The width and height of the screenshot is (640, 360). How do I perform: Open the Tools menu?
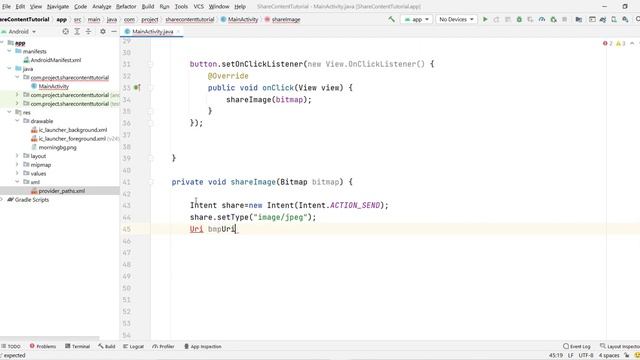click(181, 7)
